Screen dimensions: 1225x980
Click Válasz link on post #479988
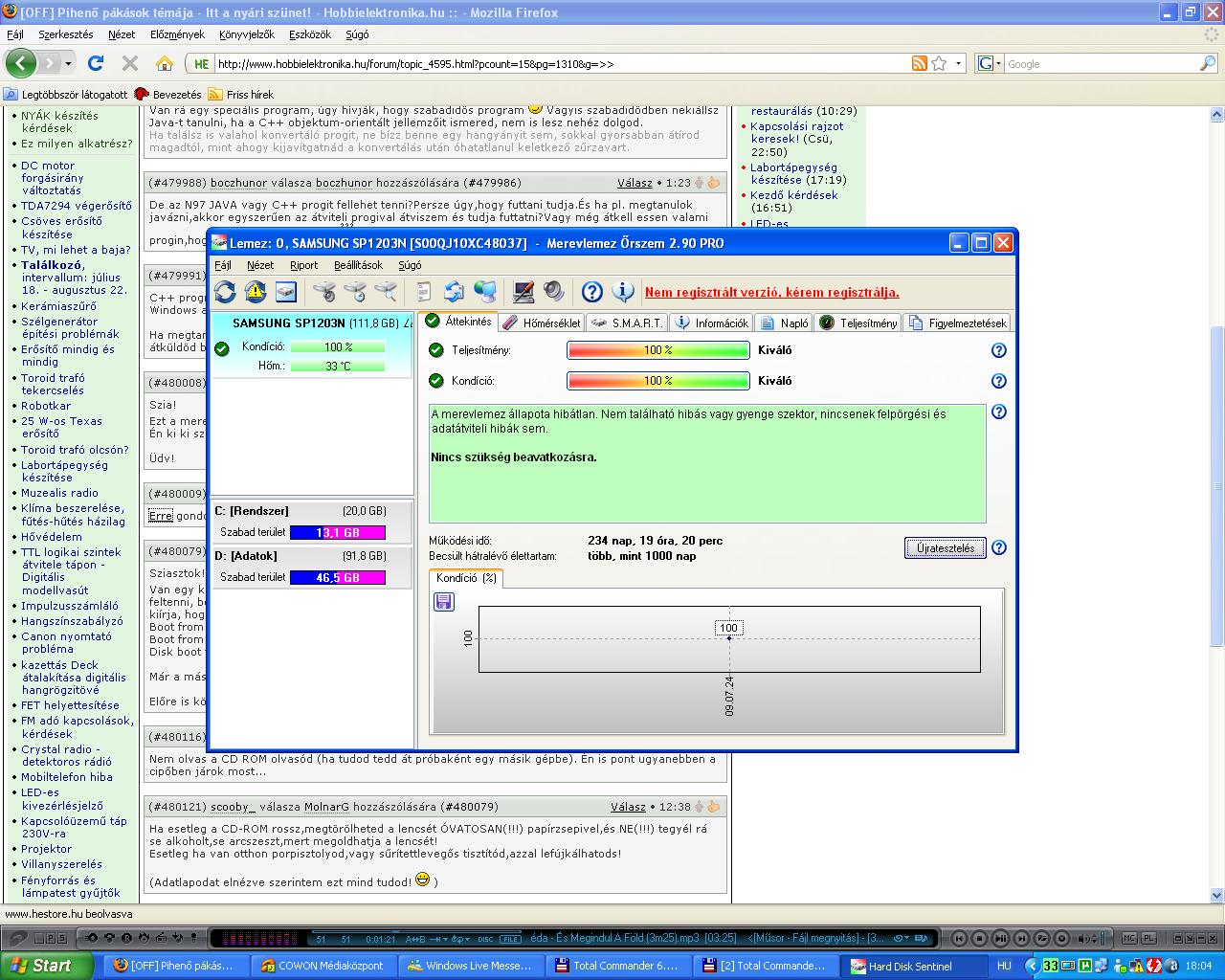point(635,183)
